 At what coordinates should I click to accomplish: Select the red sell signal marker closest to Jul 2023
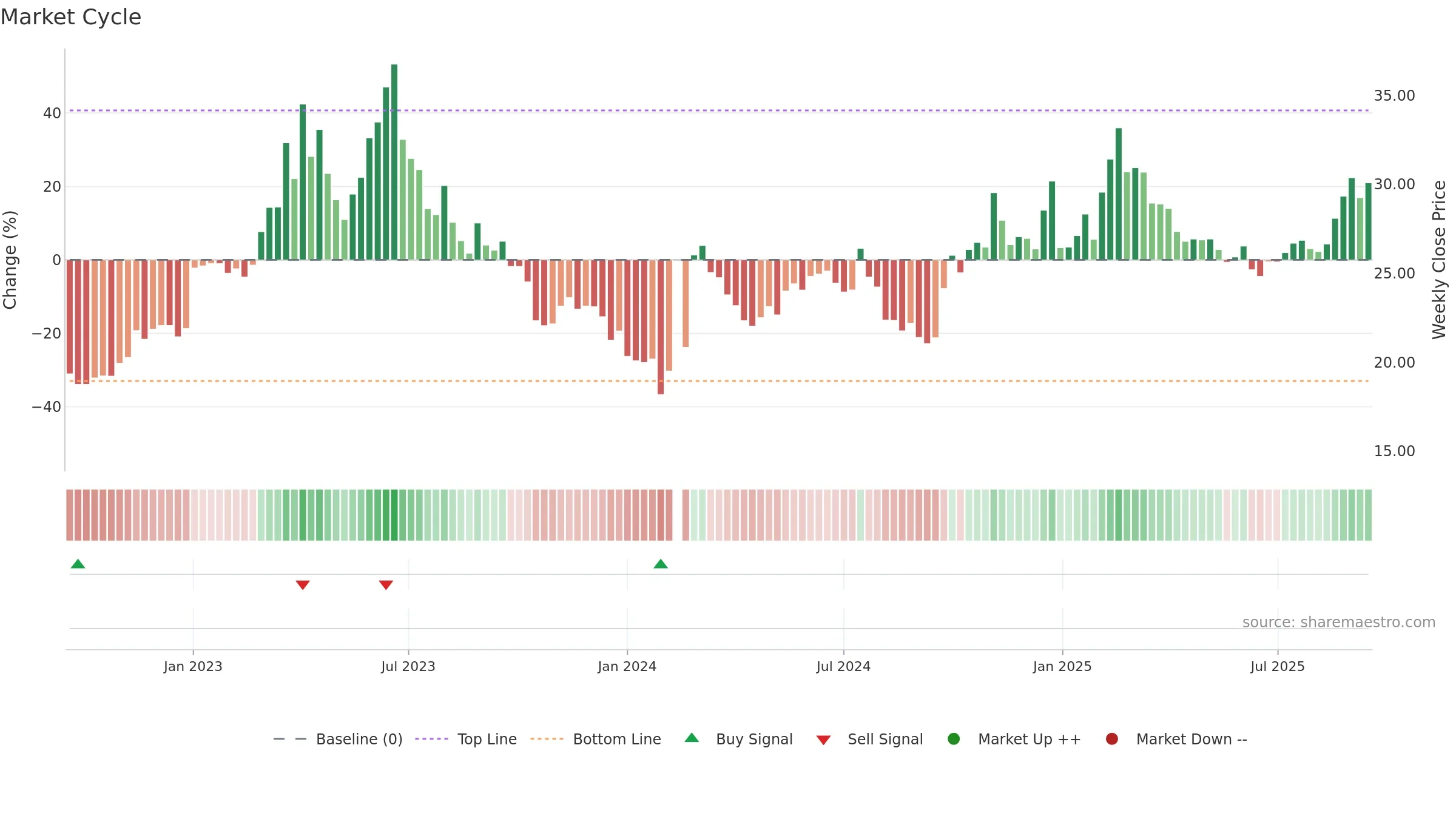coord(386,585)
